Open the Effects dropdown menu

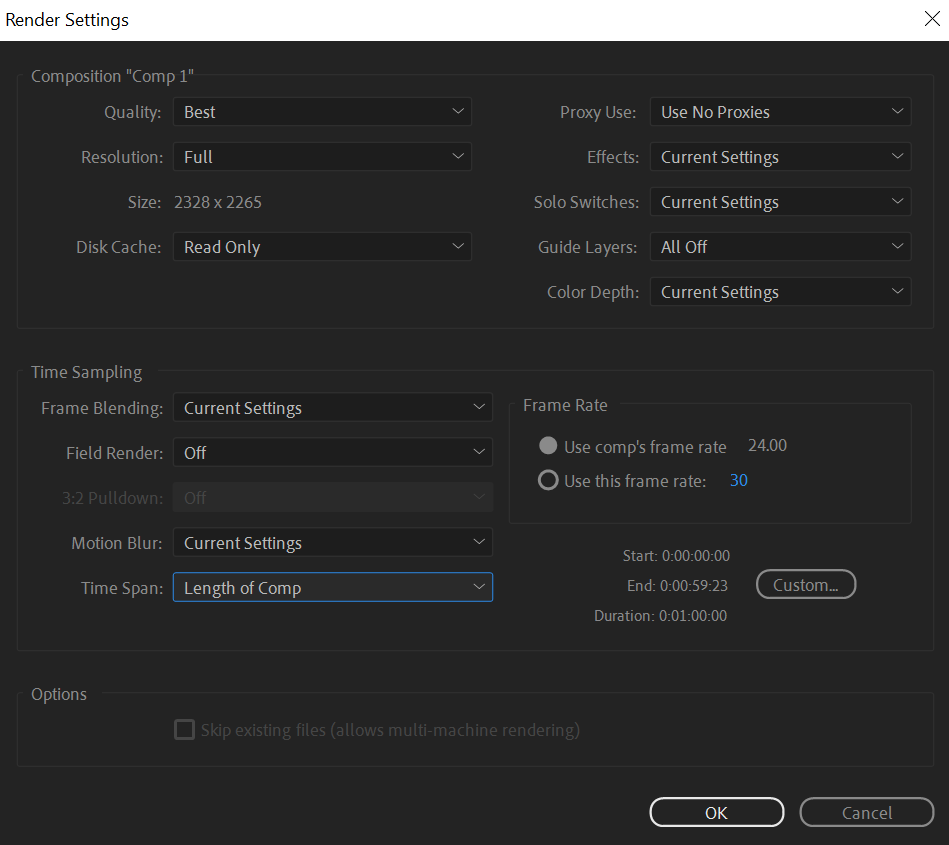pos(779,157)
